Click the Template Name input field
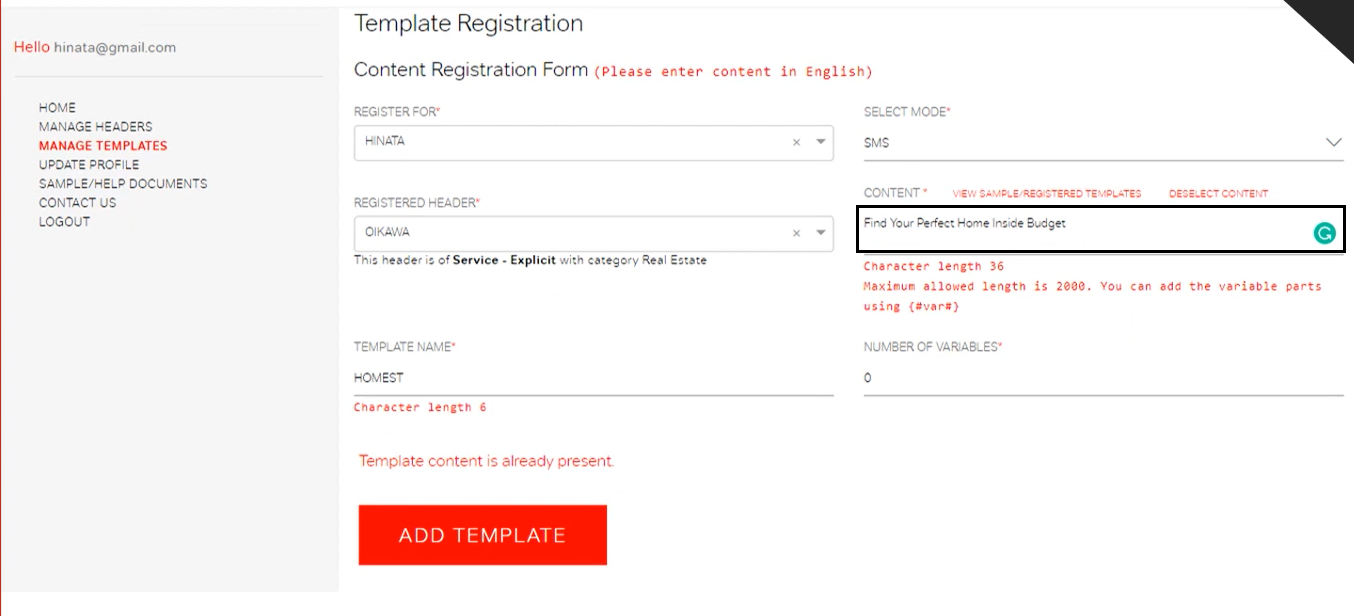The image size is (1354, 616). pos(593,378)
